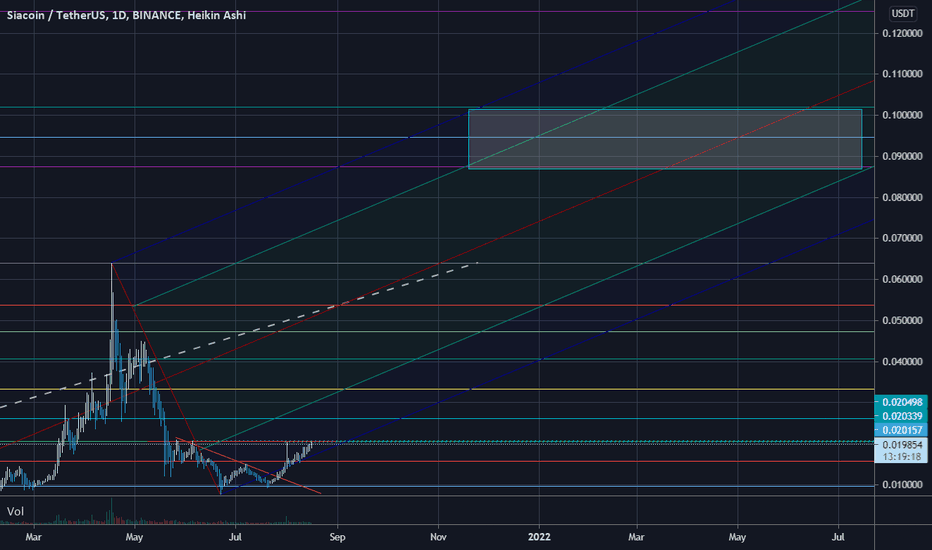This screenshot has width=932, height=550.
Task: Select the translucent target zone rectangle
Action: (x=665, y=139)
